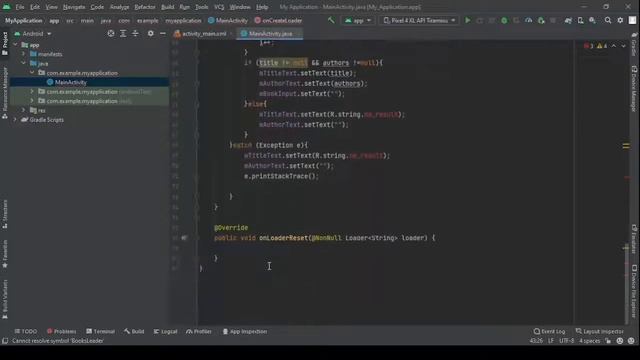Click the Stop icon in run toolbar
The width and height of the screenshot is (640, 360).
pyautogui.click(x=553, y=20)
